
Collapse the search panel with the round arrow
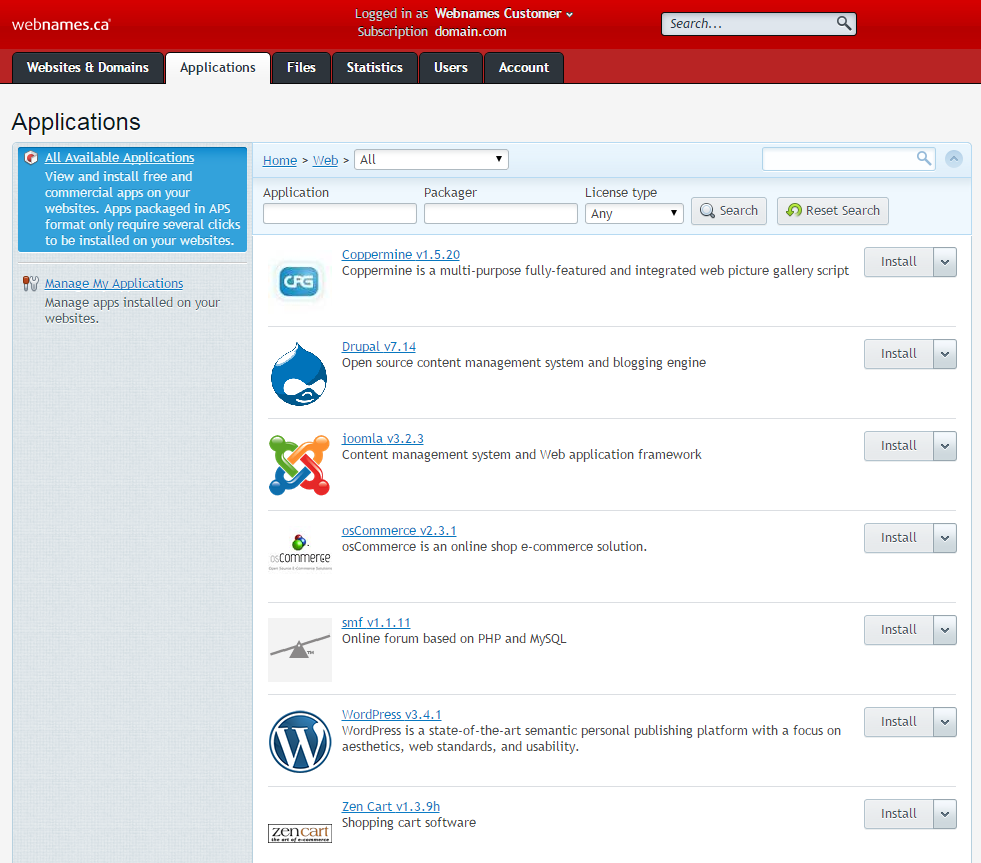click(953, 159)
